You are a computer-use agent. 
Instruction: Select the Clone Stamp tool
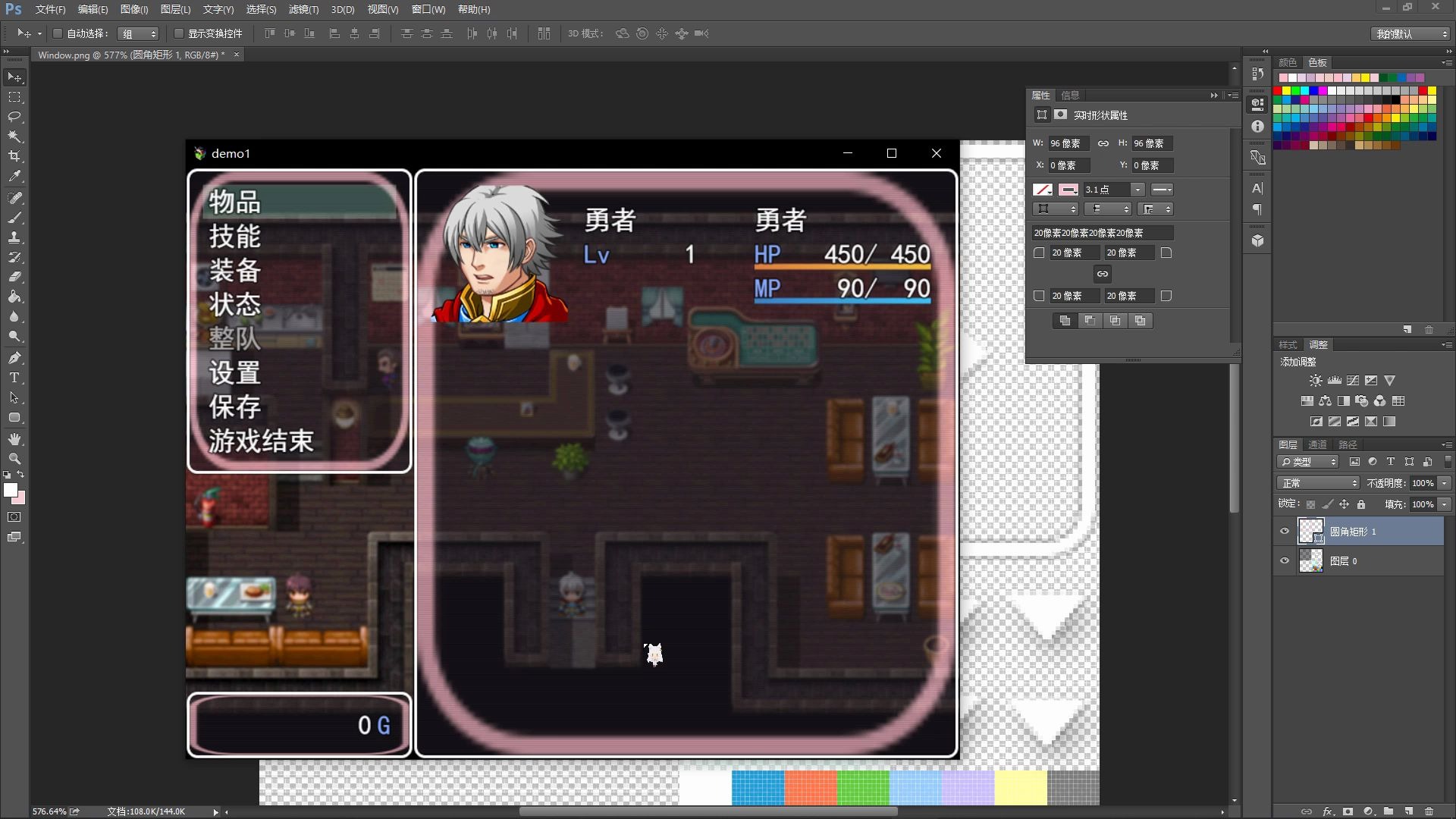point(14,237)
